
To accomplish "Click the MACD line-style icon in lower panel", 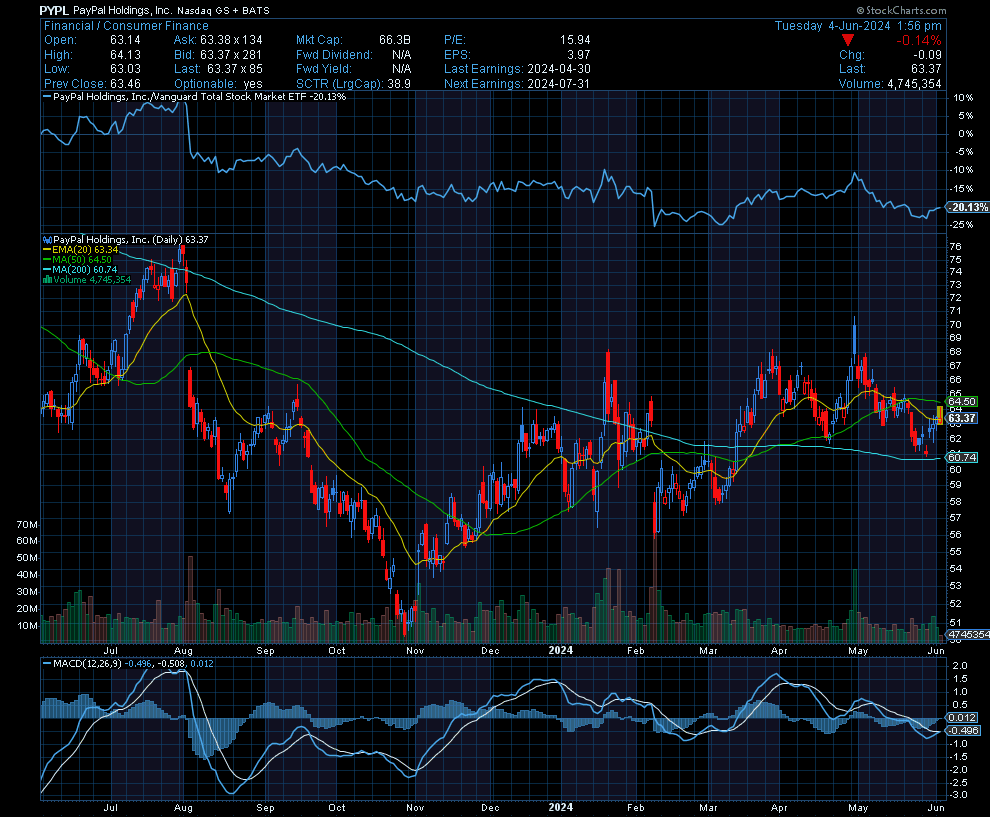I will pyautogui.click(x=46, y=663).
